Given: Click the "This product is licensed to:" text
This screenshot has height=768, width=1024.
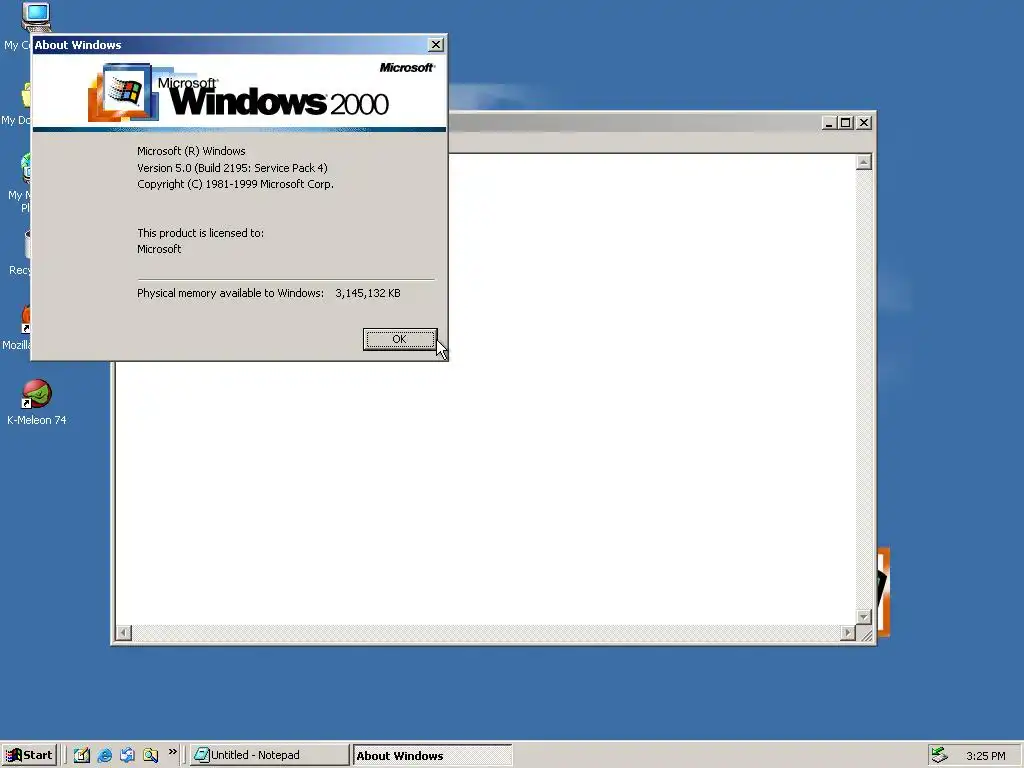Looking at the screenshot, I should [x=200, y=233].
